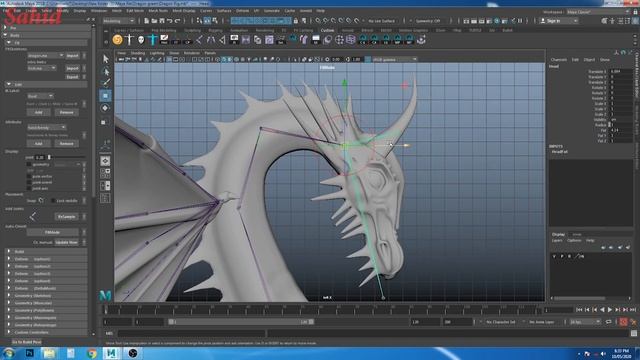Click the playback range slider bar
Screen dimensions: 640x360
pyautogui.click(x=241, y=322)
